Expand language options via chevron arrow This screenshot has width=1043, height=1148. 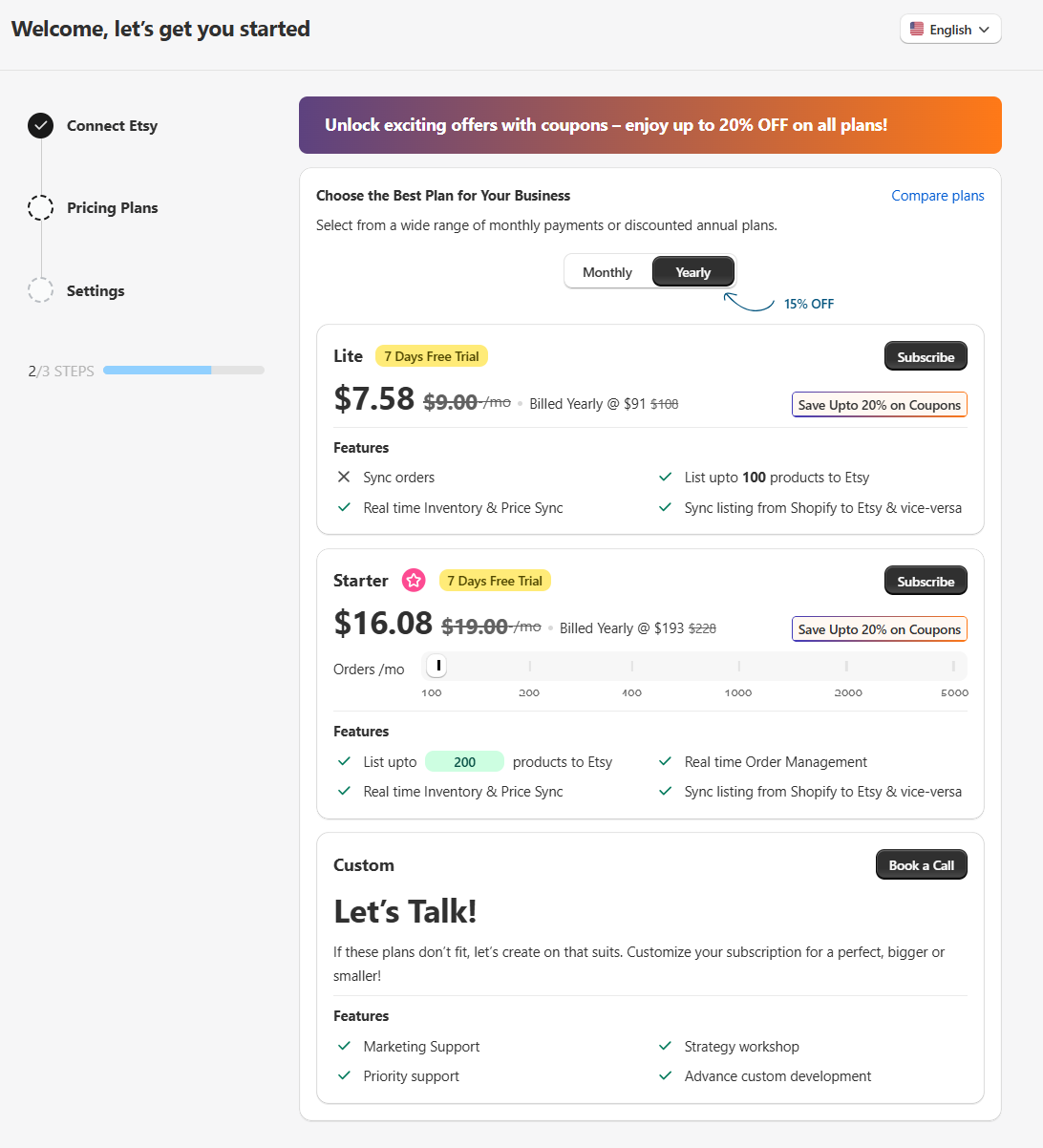[x=985, y=30]
